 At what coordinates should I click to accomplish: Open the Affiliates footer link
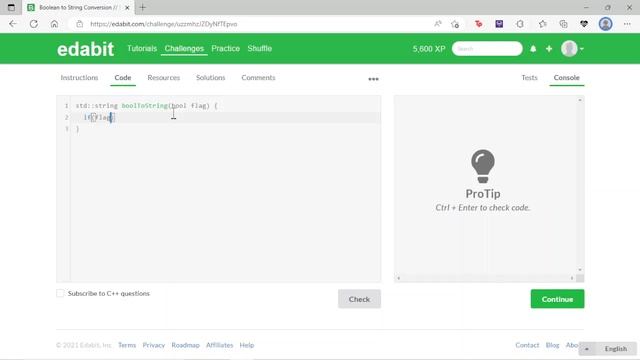coord(220,345)
